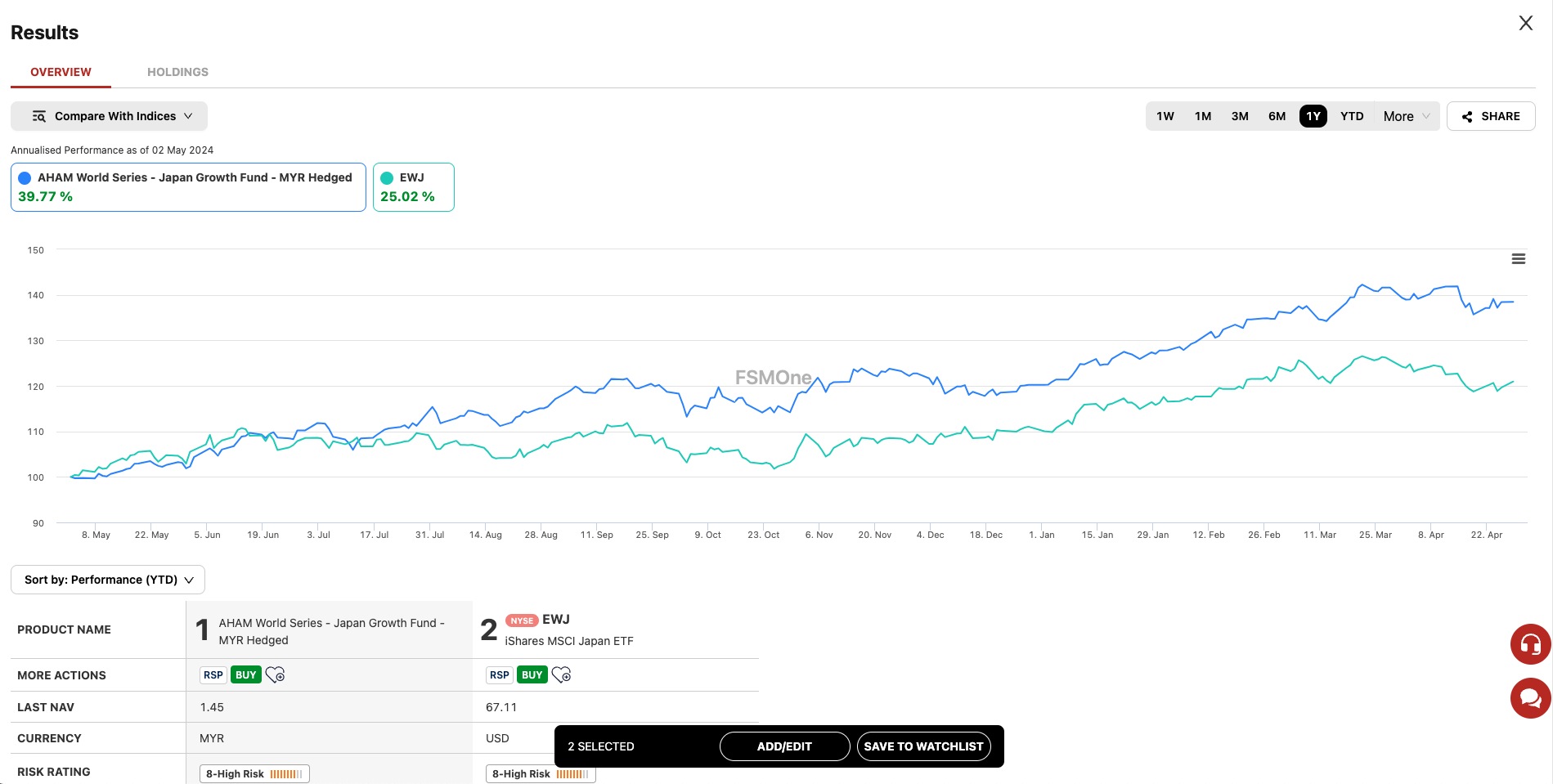The width and height of the screenshot is (1553, 784).
Task: Click the USD currency cell
Action: [x=497, y=738]
